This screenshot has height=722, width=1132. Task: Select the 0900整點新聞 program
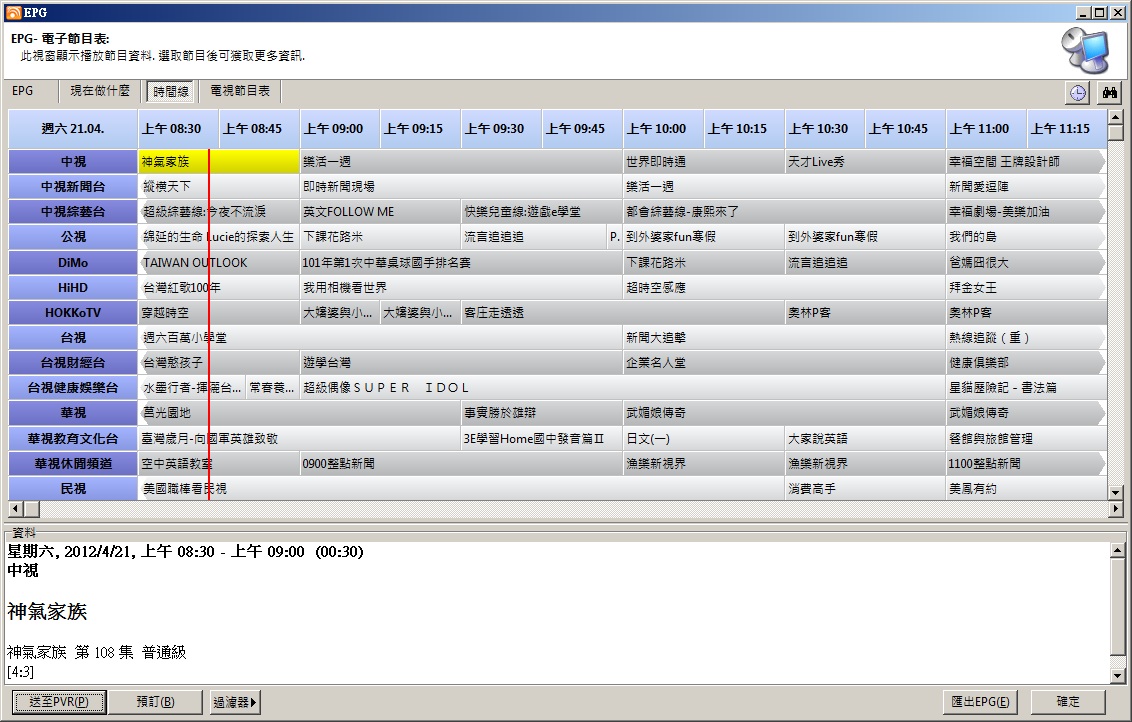pos(462,464)
